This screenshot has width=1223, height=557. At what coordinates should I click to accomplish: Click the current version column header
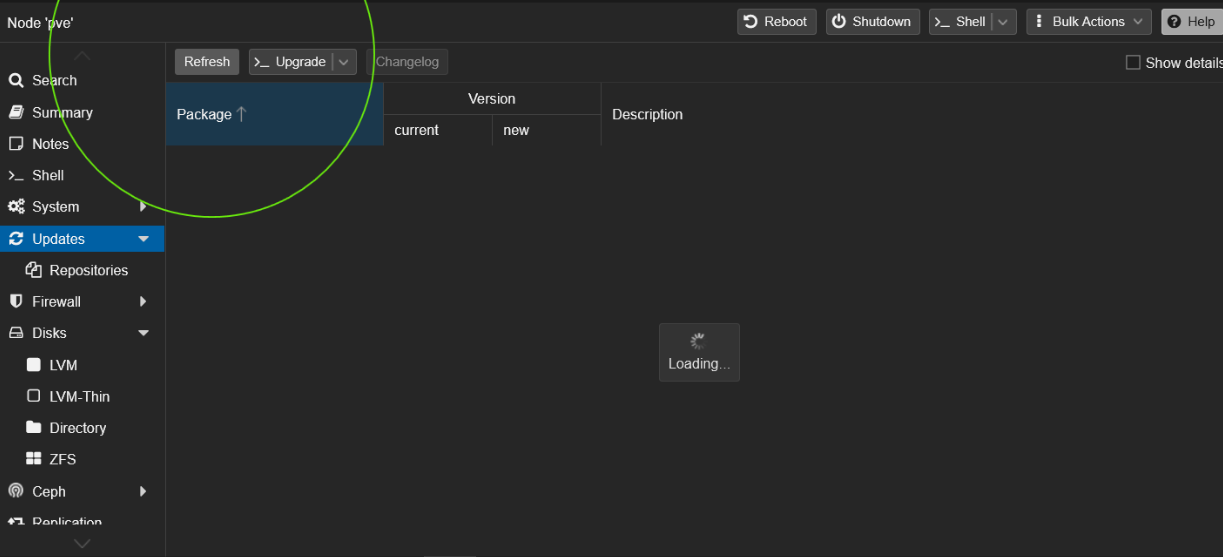point(438,130)
